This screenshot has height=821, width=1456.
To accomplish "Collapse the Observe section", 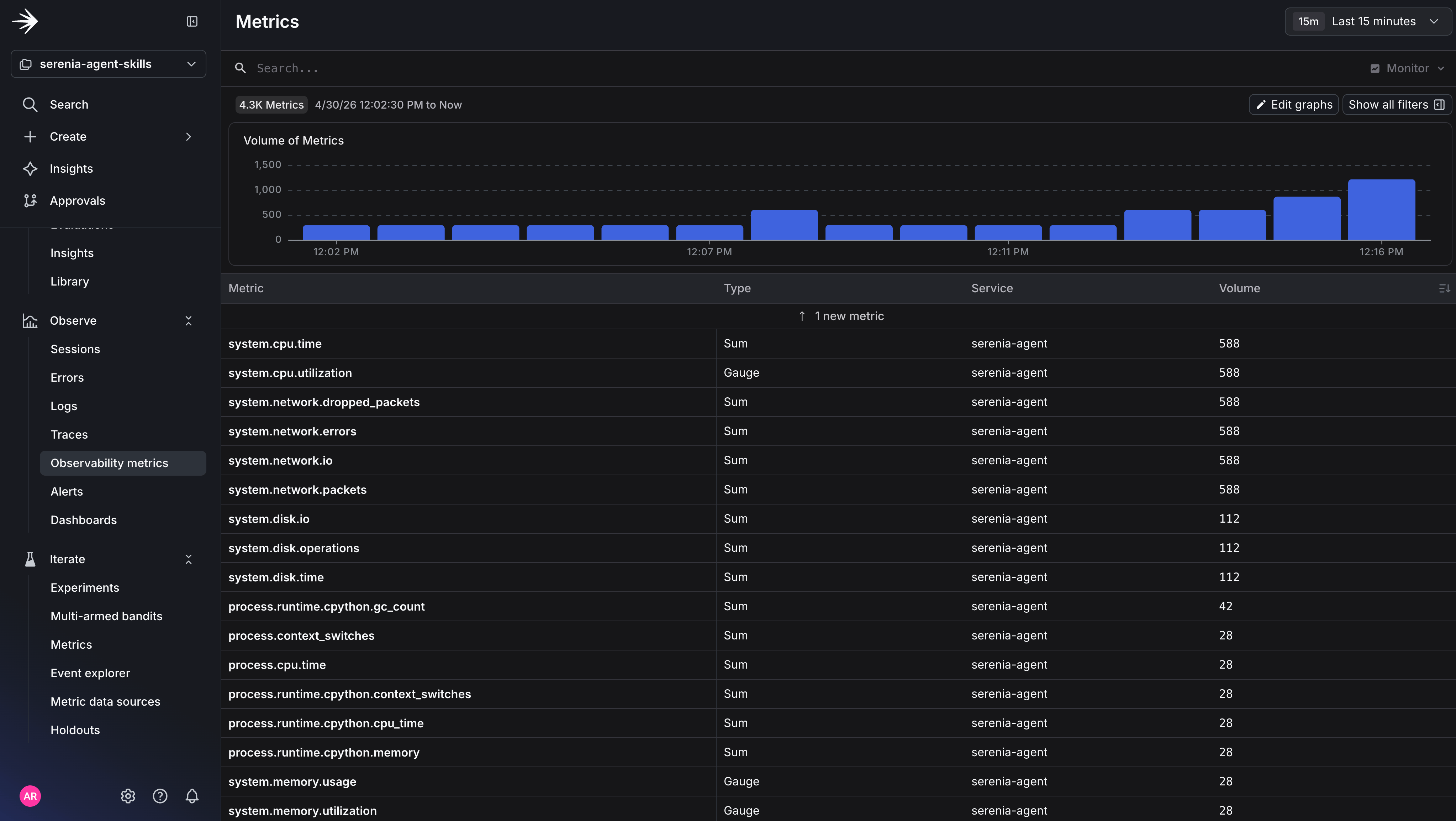I will 188,320.
